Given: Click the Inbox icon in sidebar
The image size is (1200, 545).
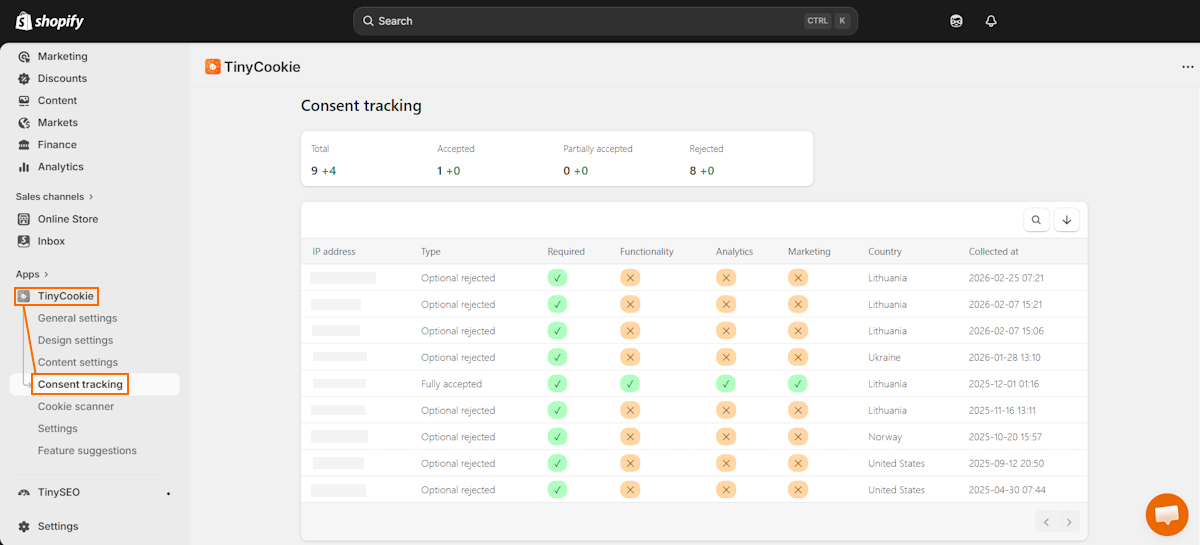Looking at the screenshot, I should coord(24,241).
